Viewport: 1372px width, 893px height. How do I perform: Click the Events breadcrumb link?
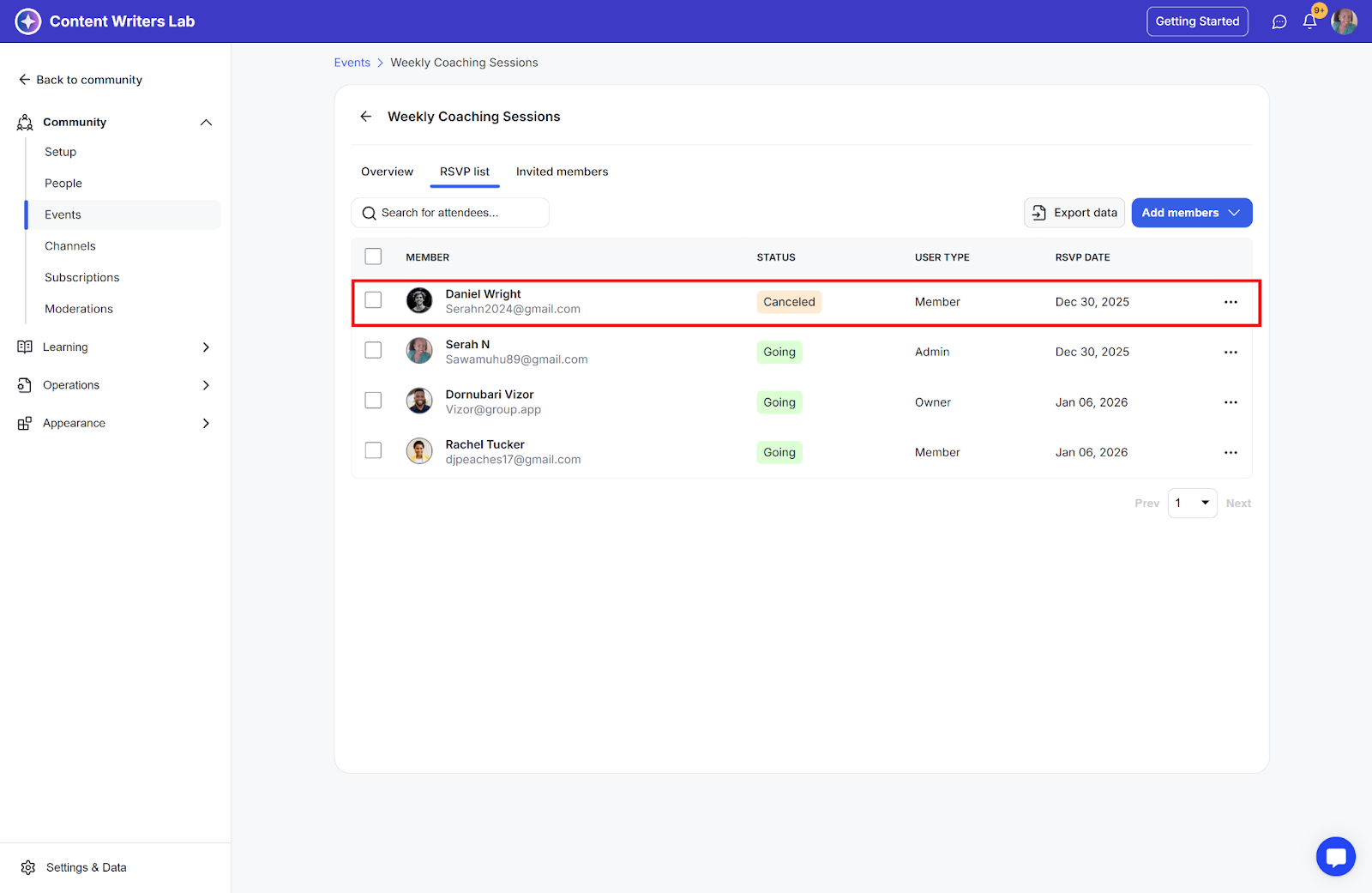[352, 63]
